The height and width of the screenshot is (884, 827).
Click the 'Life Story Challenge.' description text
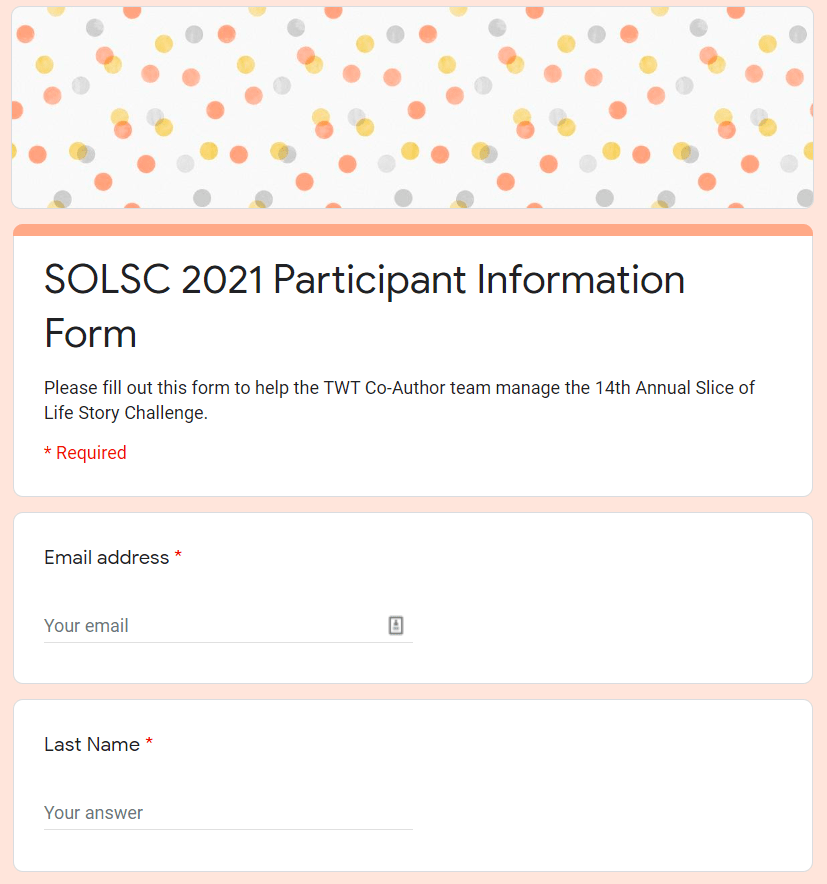(x=126, y=413)
